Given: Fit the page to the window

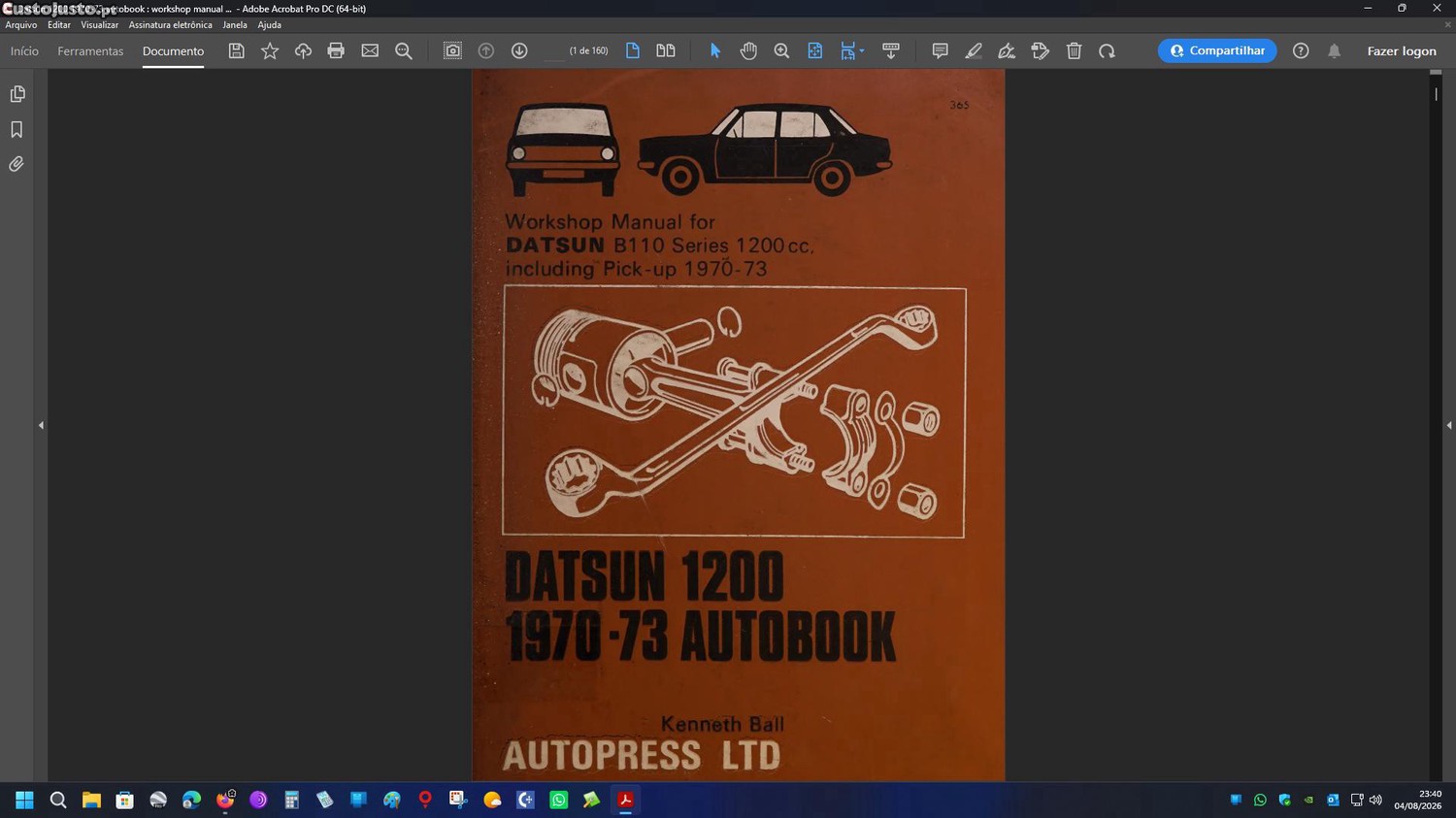Looking at the screenshot, I should (x=815, y=50).
